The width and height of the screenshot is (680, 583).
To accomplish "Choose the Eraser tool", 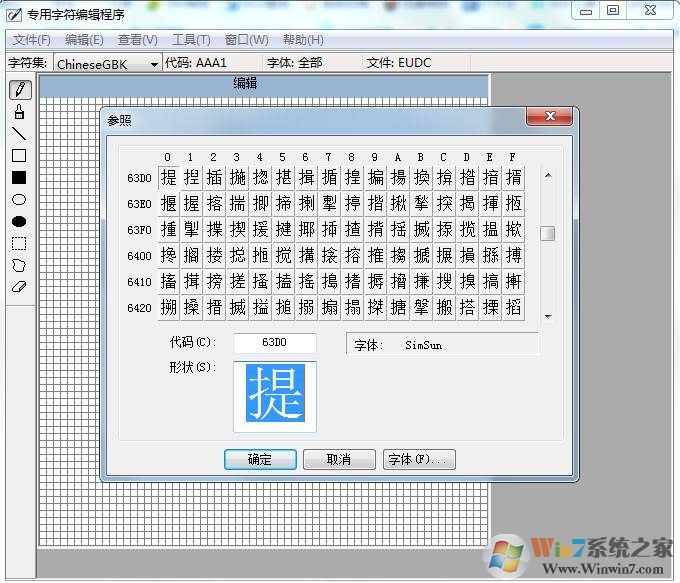I will pos(19,287).
